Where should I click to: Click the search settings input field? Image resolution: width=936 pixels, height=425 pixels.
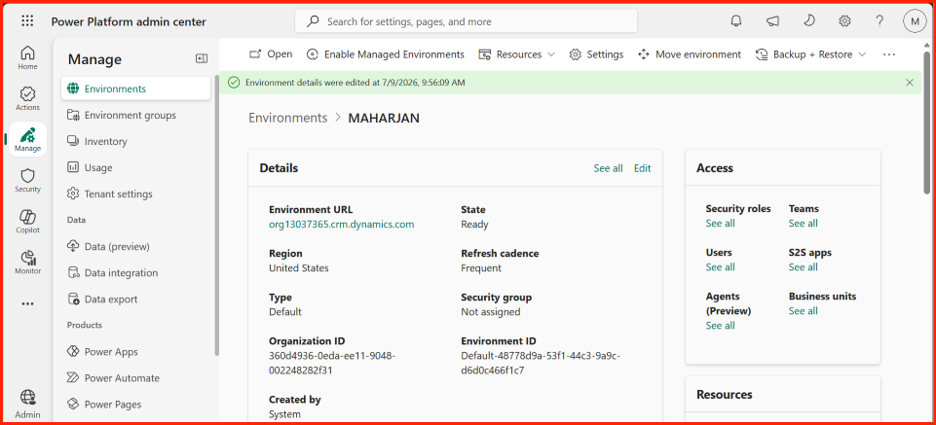[x=466, y=21]
